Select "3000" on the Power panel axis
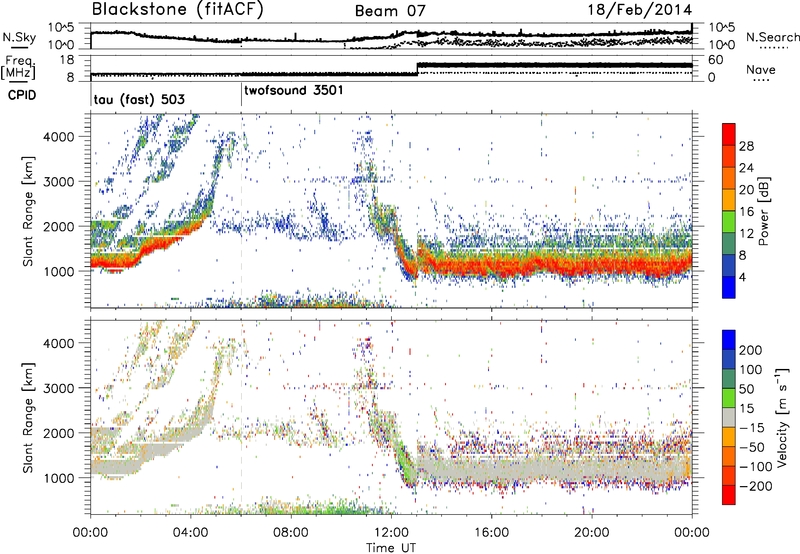The image size is (800, 554). (x=59, y=182)
